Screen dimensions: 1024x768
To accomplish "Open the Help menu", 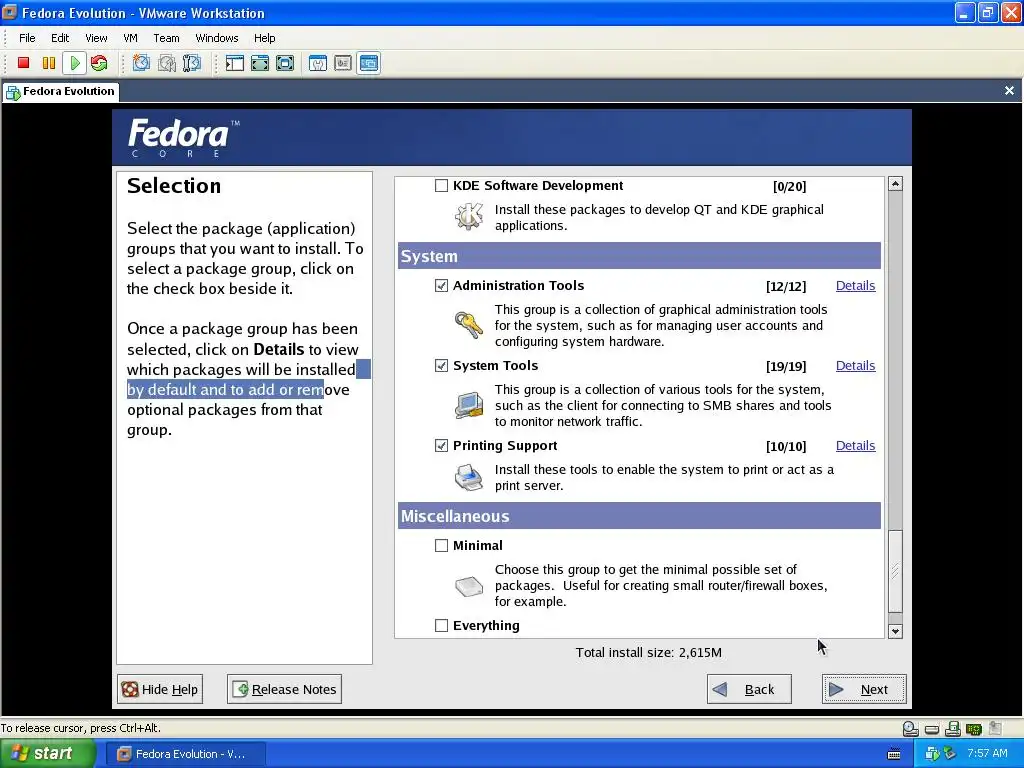I will [264, 38].
